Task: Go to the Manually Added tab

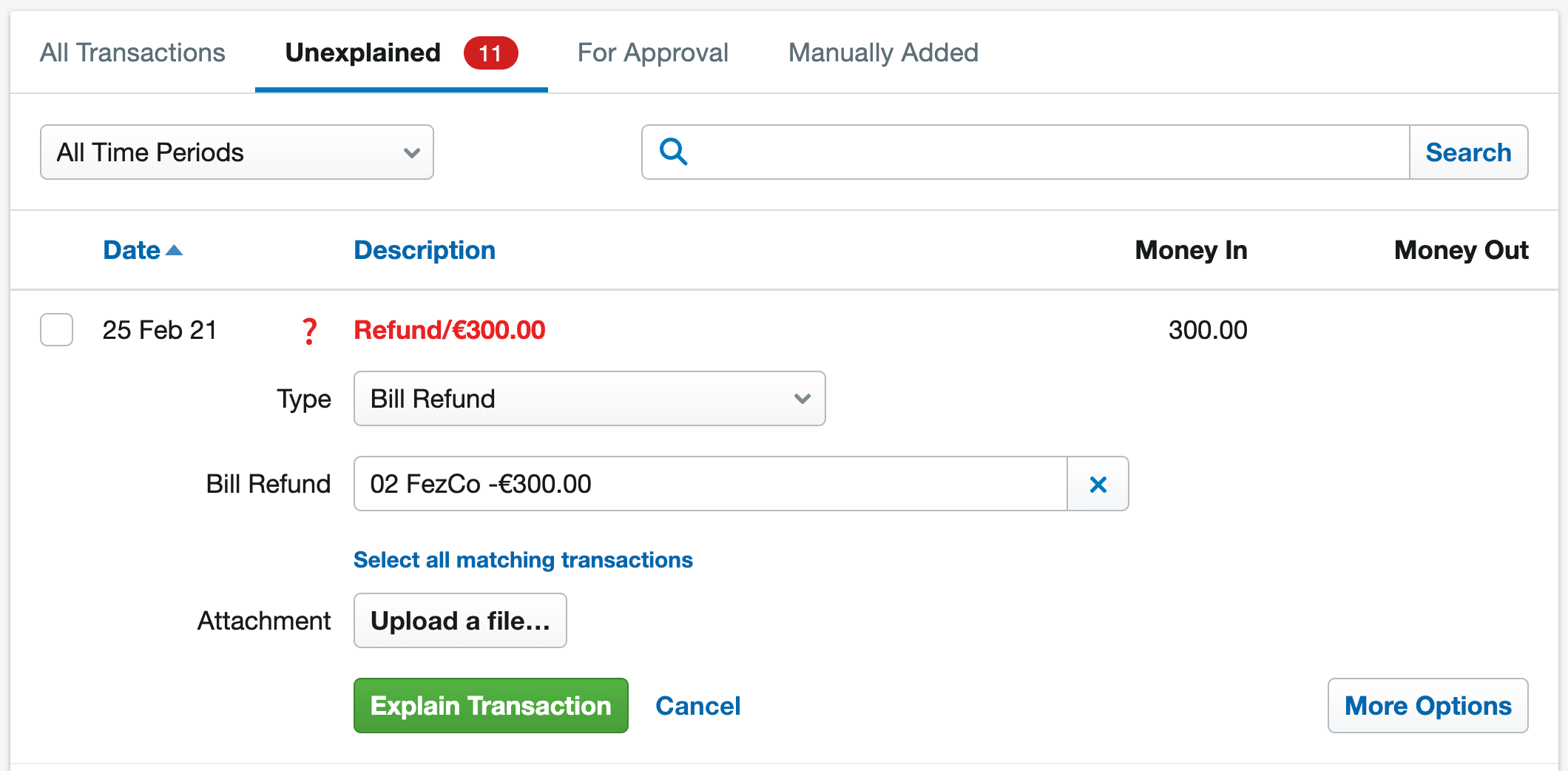Action: click(x=883, y=53)
